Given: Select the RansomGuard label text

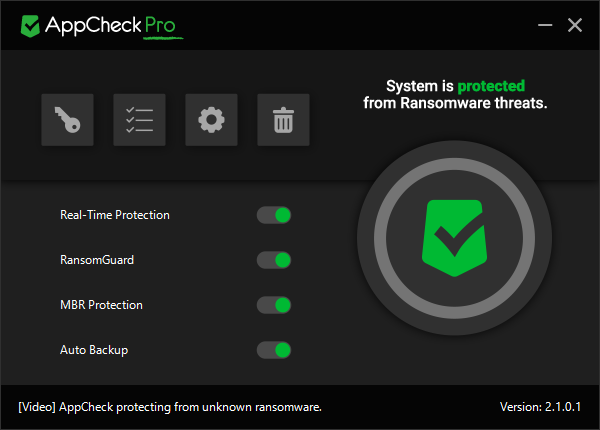Looking at the screenshot, I should [x=97, y=260].
